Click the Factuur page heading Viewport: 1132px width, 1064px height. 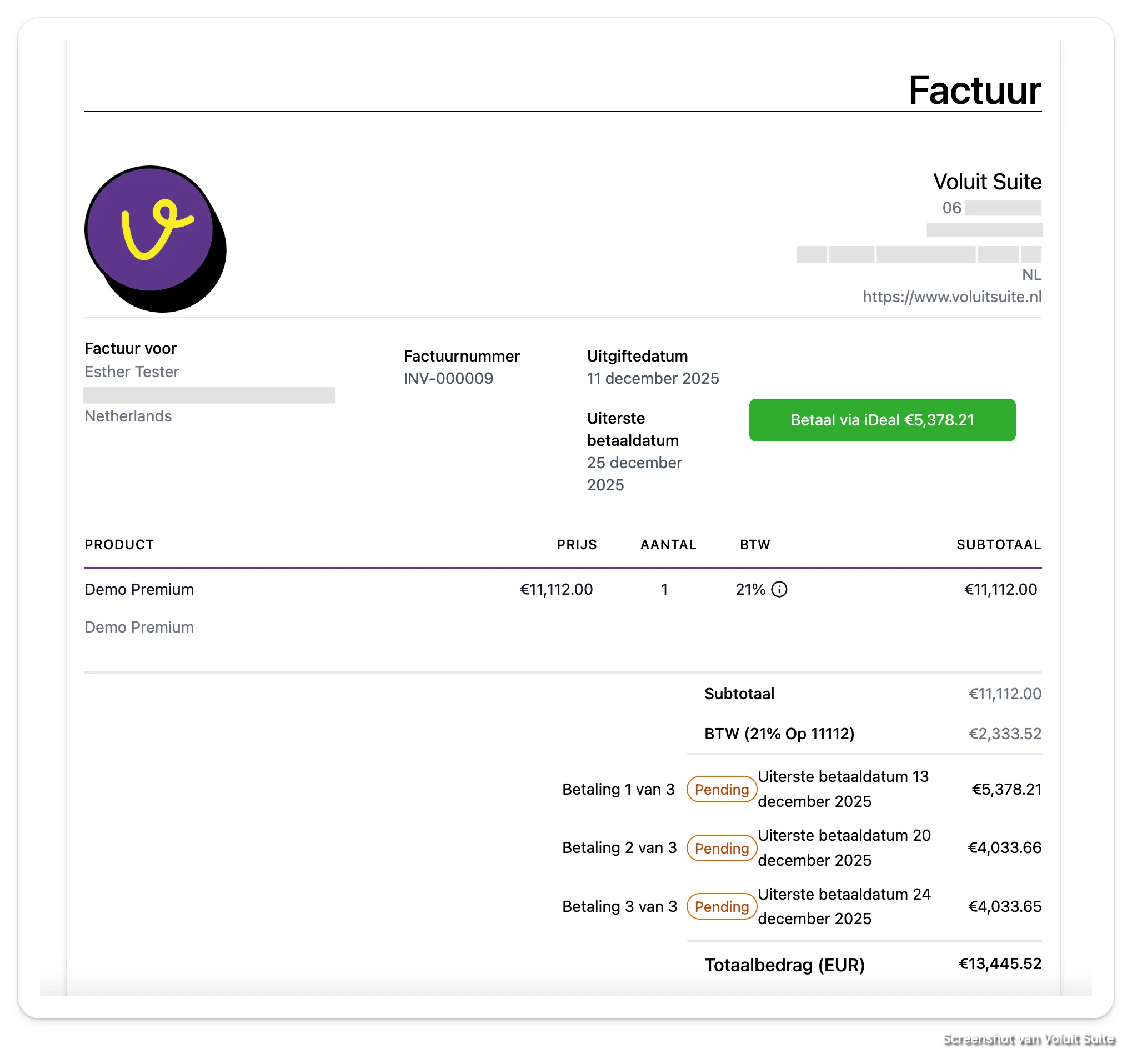coord(974,91)
